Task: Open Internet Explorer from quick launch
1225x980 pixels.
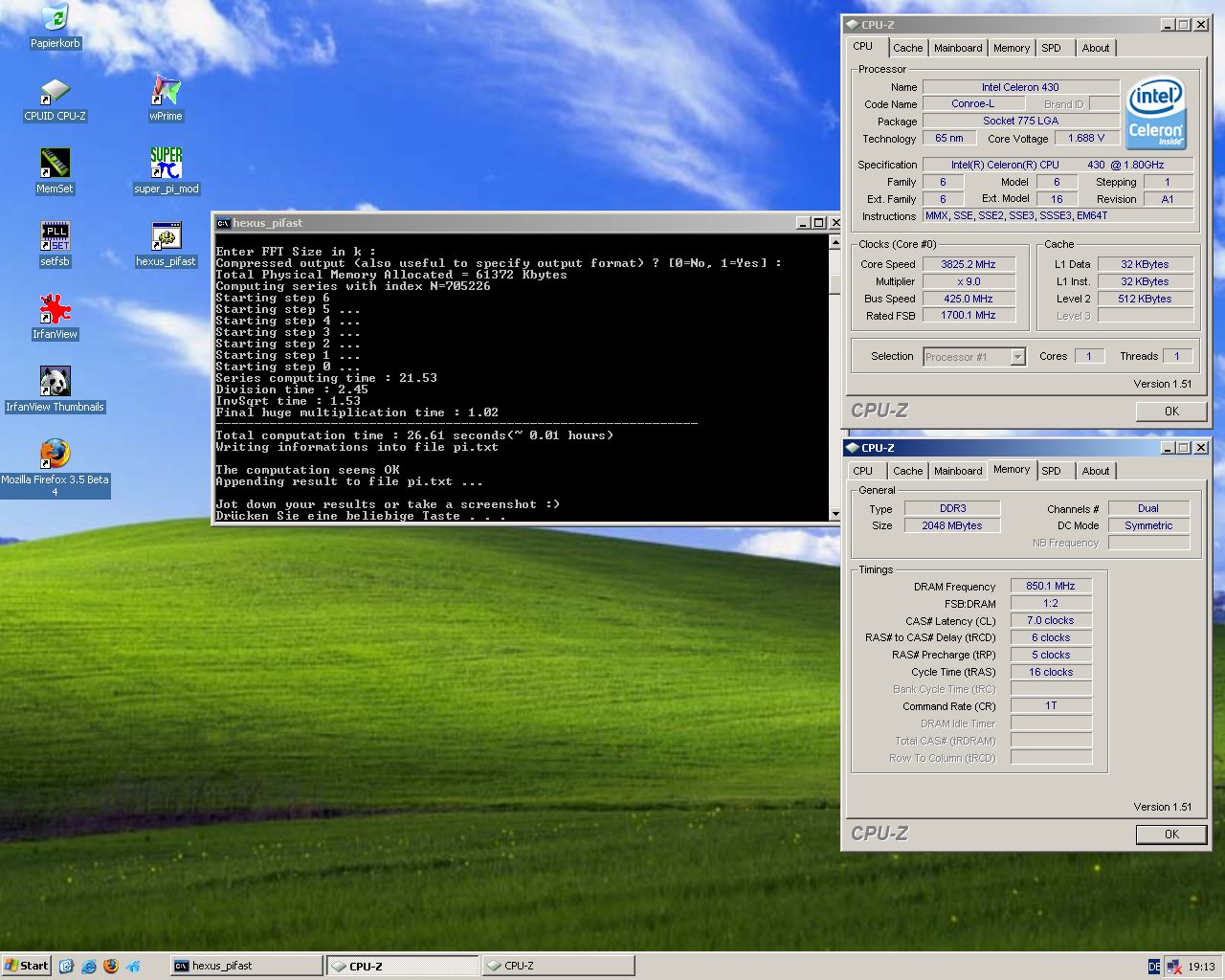Action: pyautogui.click(x=89, y=966)
